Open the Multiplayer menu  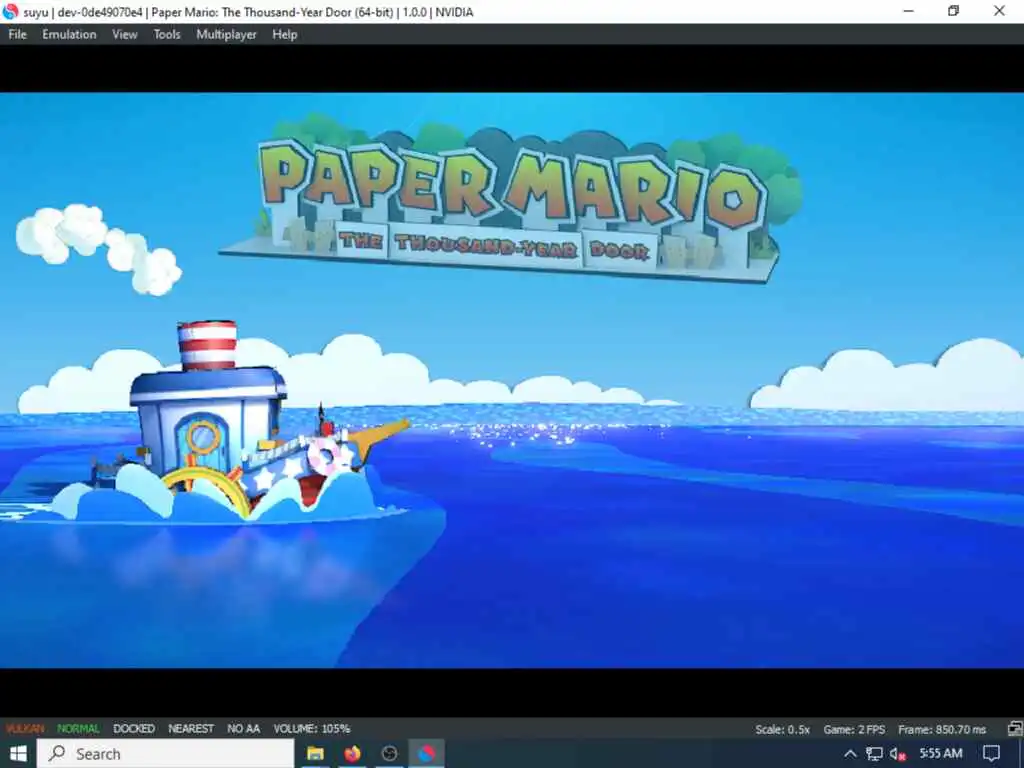(x=227, y=35)
